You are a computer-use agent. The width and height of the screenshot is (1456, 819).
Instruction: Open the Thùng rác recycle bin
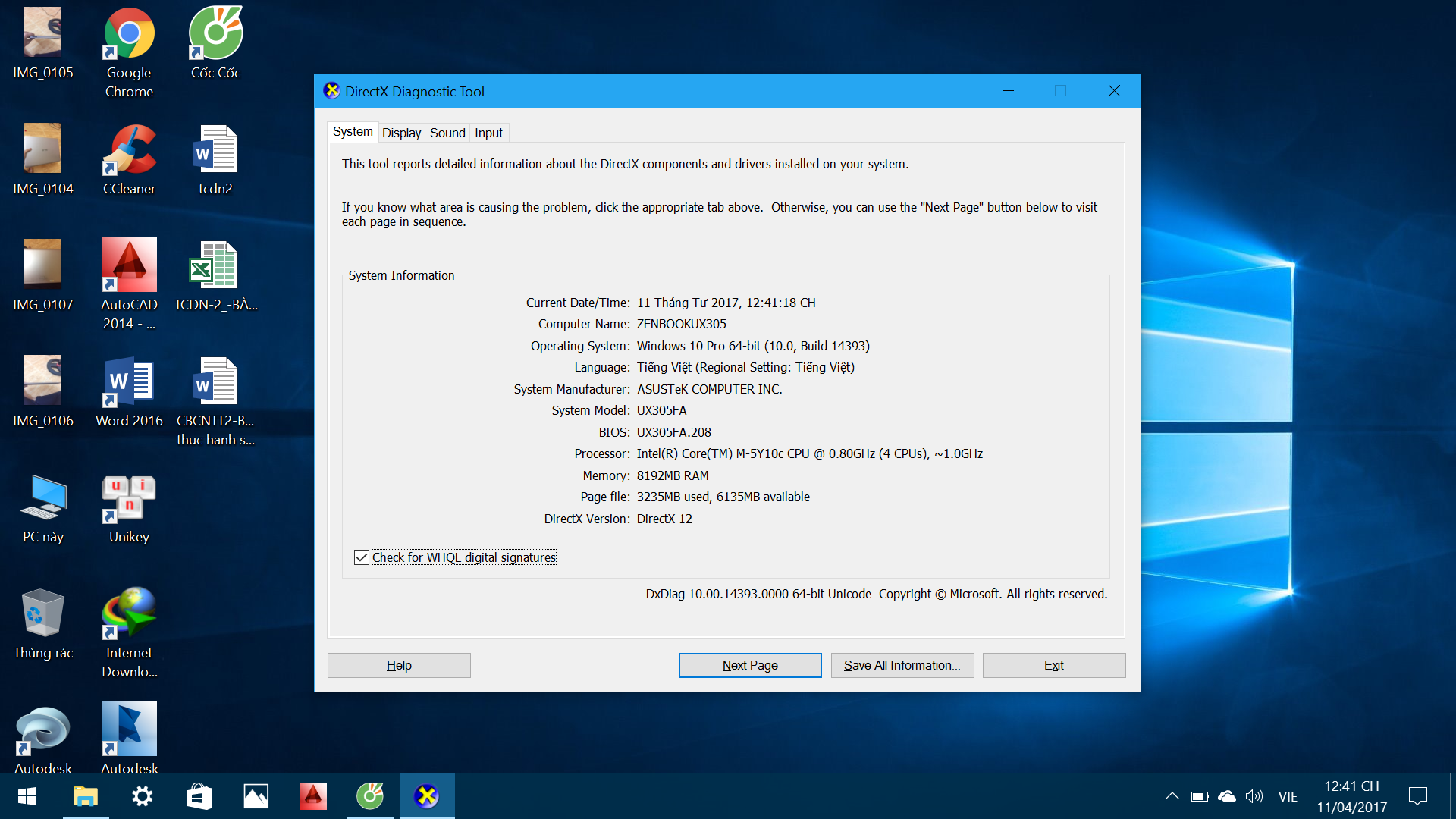42,624
